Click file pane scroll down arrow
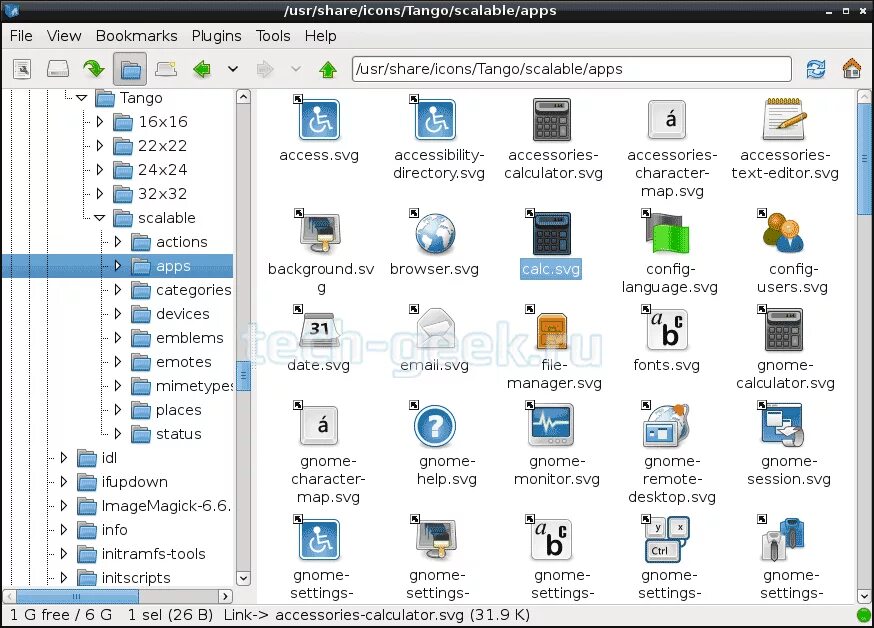Screen dimensions: 874x628 pos(864,596)
